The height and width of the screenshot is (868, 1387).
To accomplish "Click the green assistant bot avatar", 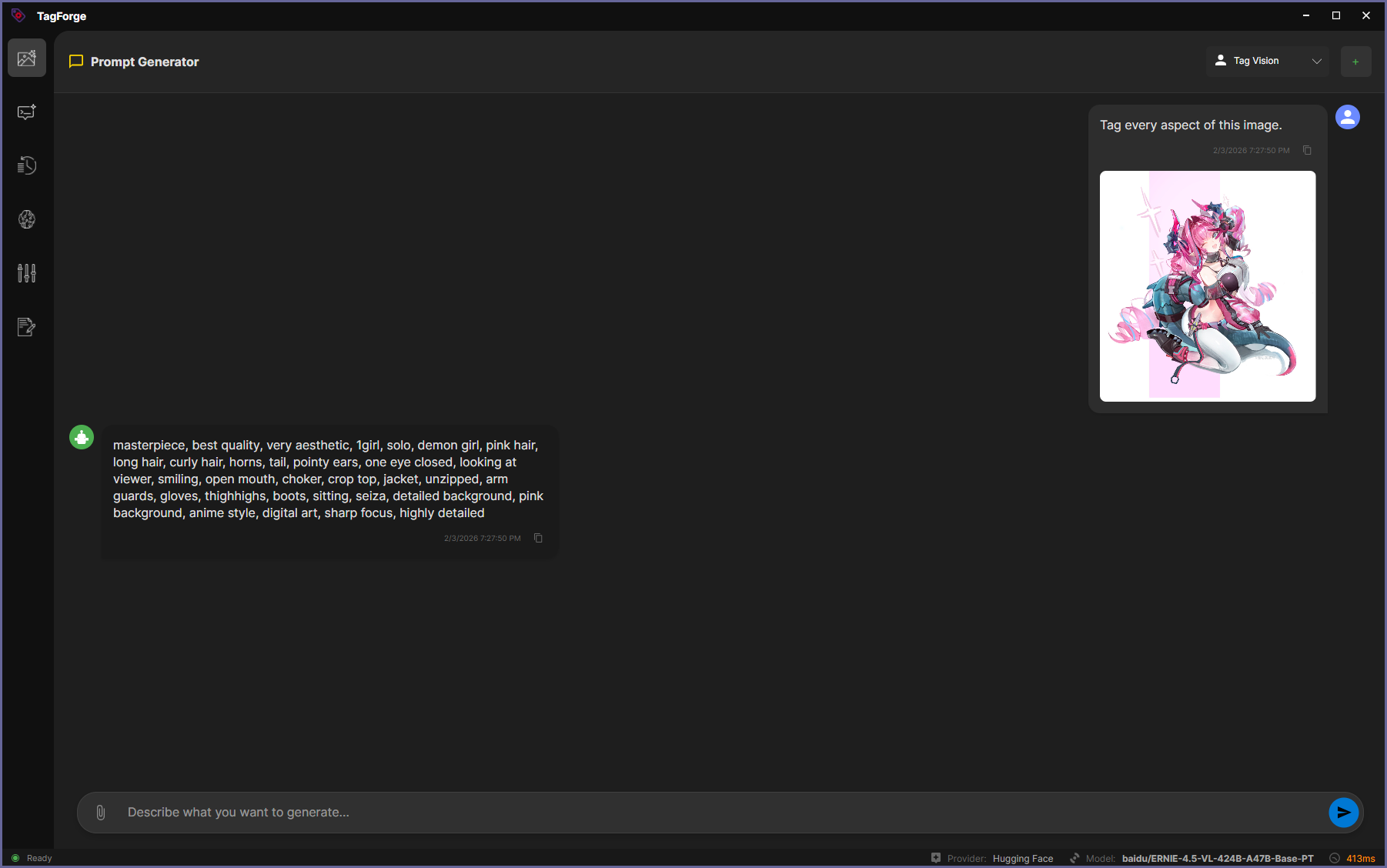I will (x=82, y=437).
